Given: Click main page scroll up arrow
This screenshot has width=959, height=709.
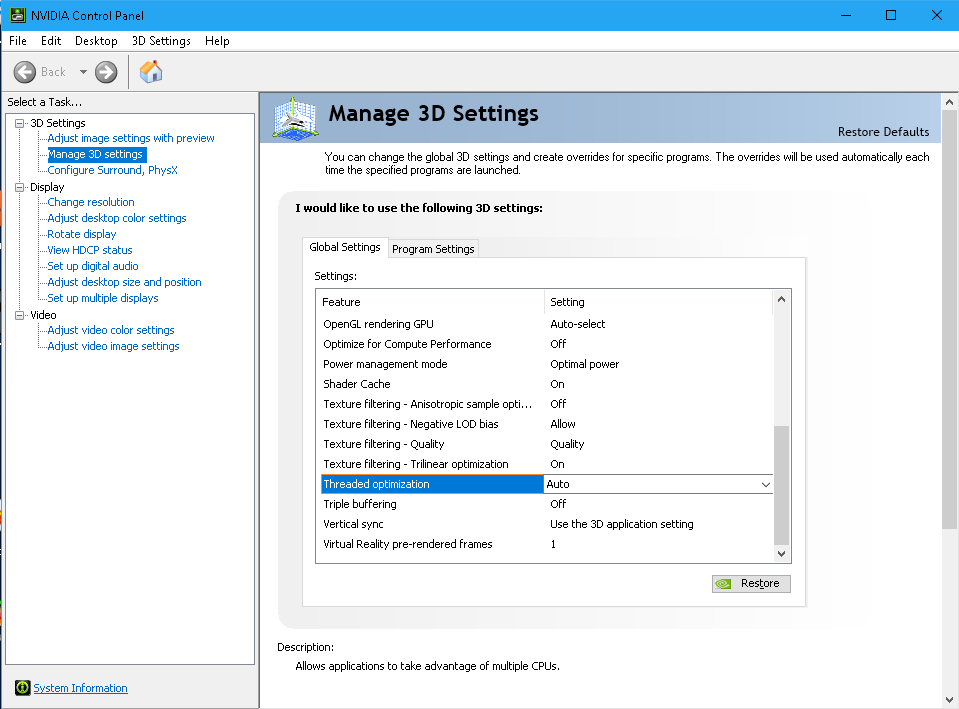Looking at the screenshot, I should [949, 102].
